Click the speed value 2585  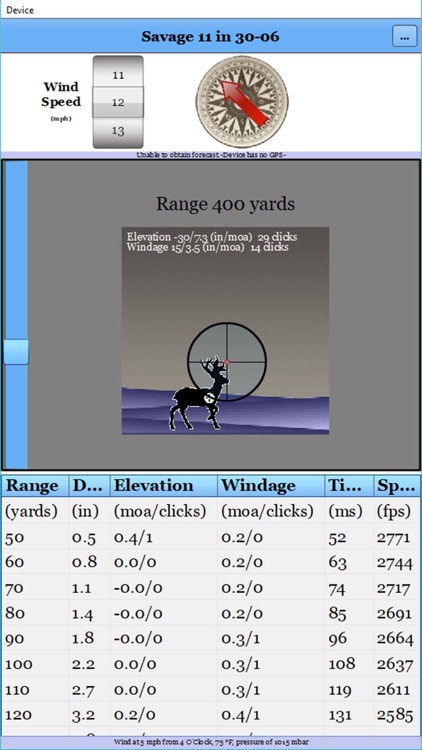[395, 715]
